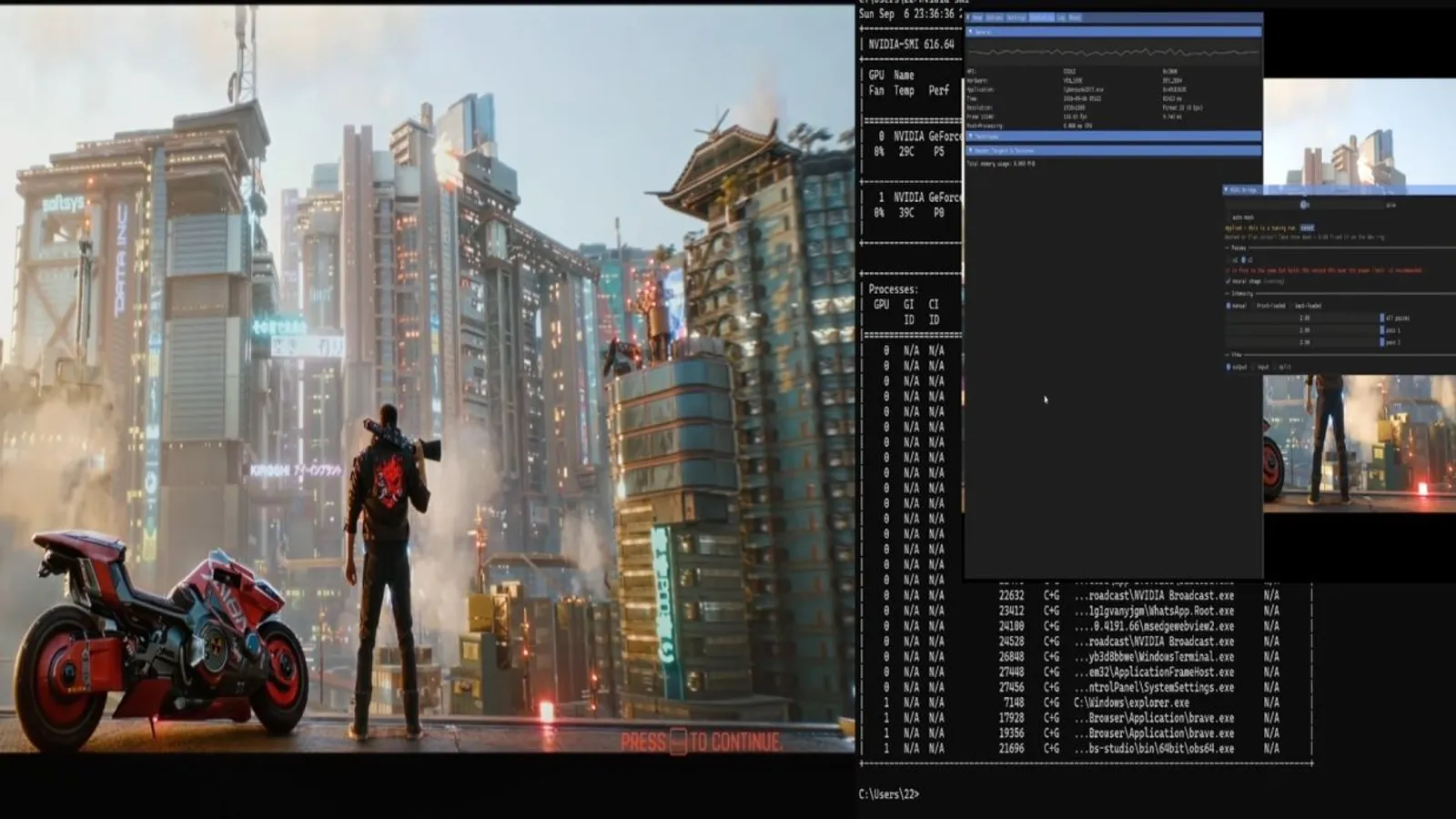Switch to the Settings tab in overlay
The width and height of the screenshot is (1456, 819).
(1016, 17)
